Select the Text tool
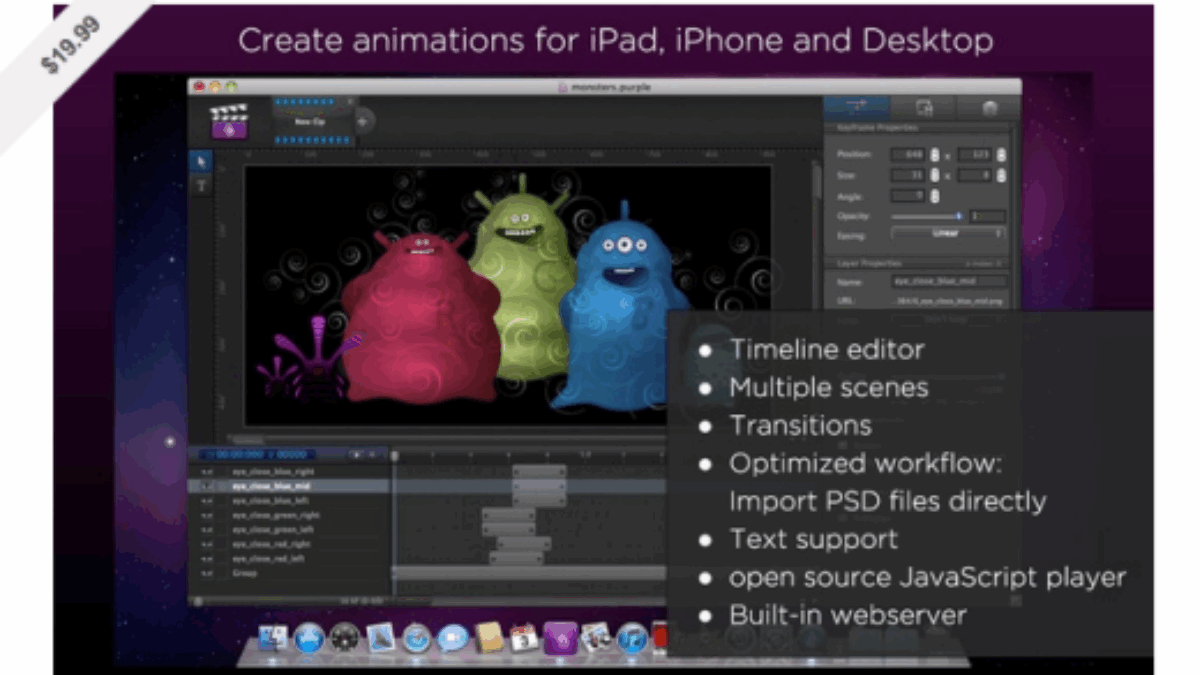This screenshot has height=675, width=1200. (201, 185)
